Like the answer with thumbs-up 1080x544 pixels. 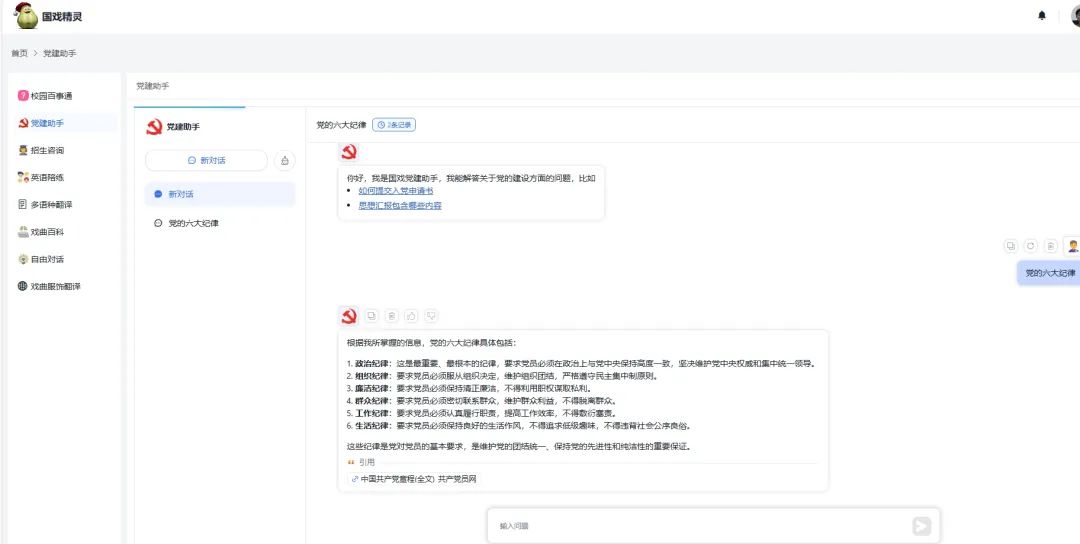[411, 316]
